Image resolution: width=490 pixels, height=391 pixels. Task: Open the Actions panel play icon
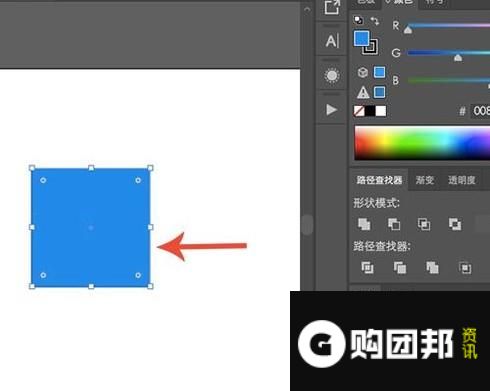[x=331, y=110]
